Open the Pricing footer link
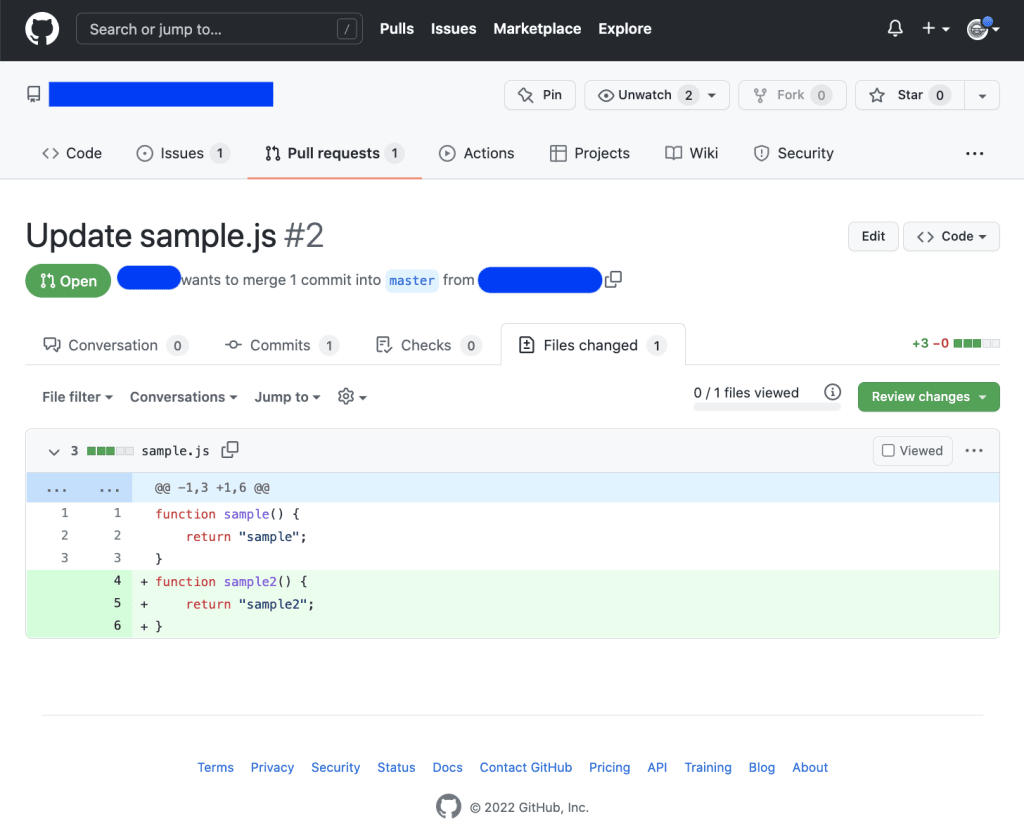The height and width of the screenshot is (826, 1024). tap(609, 767)
